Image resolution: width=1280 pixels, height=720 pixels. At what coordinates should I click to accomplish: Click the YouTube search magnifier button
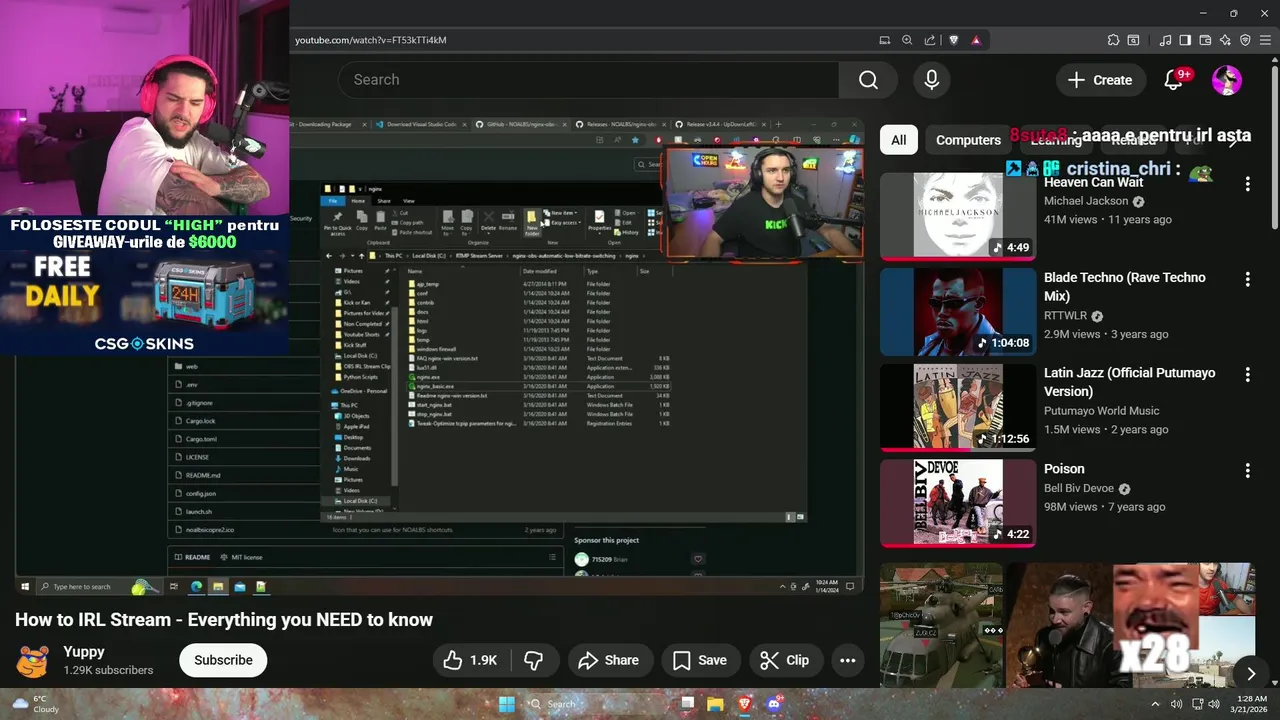868,80
